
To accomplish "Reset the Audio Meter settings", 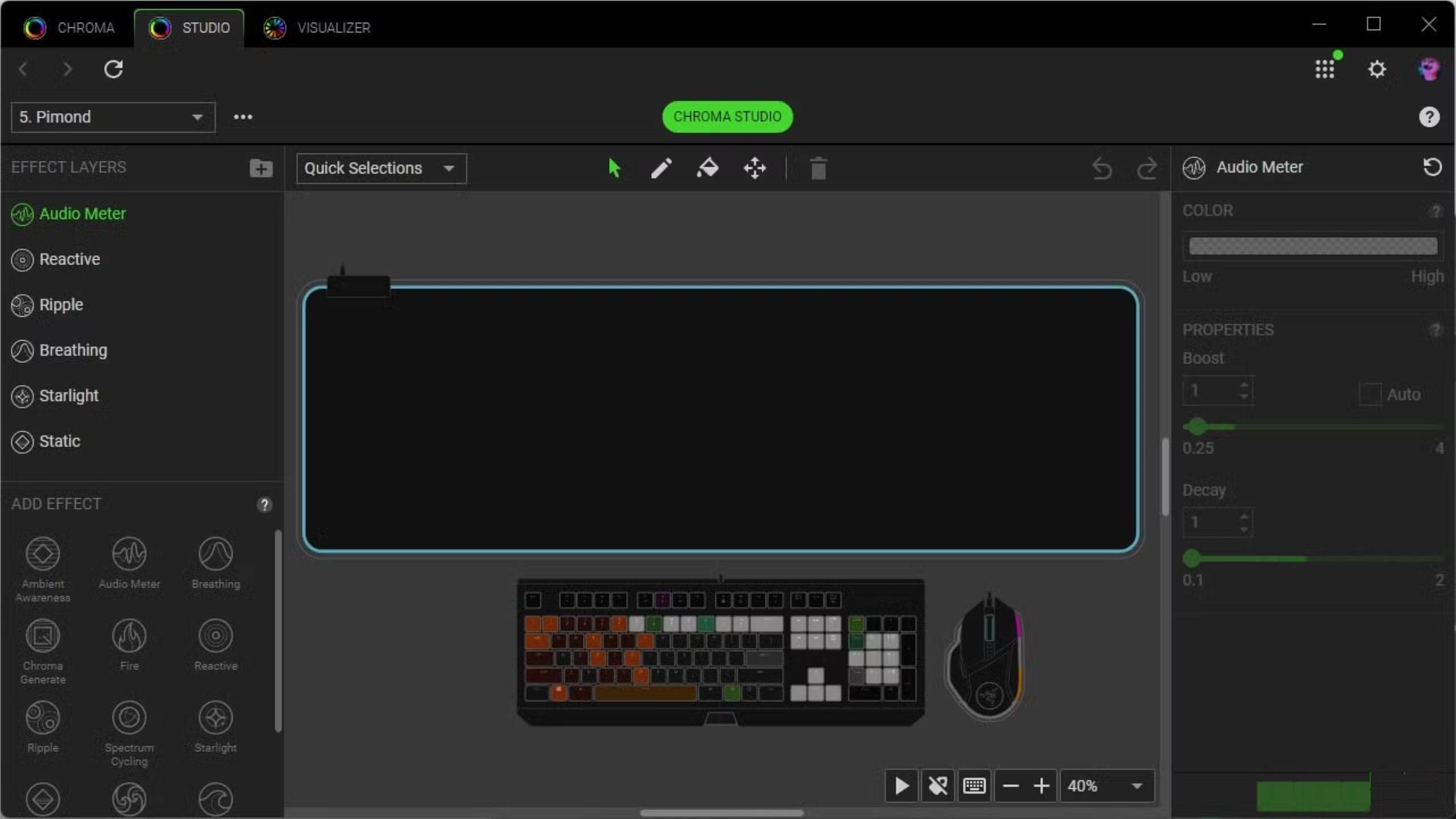I will (x=1432, y=167).
